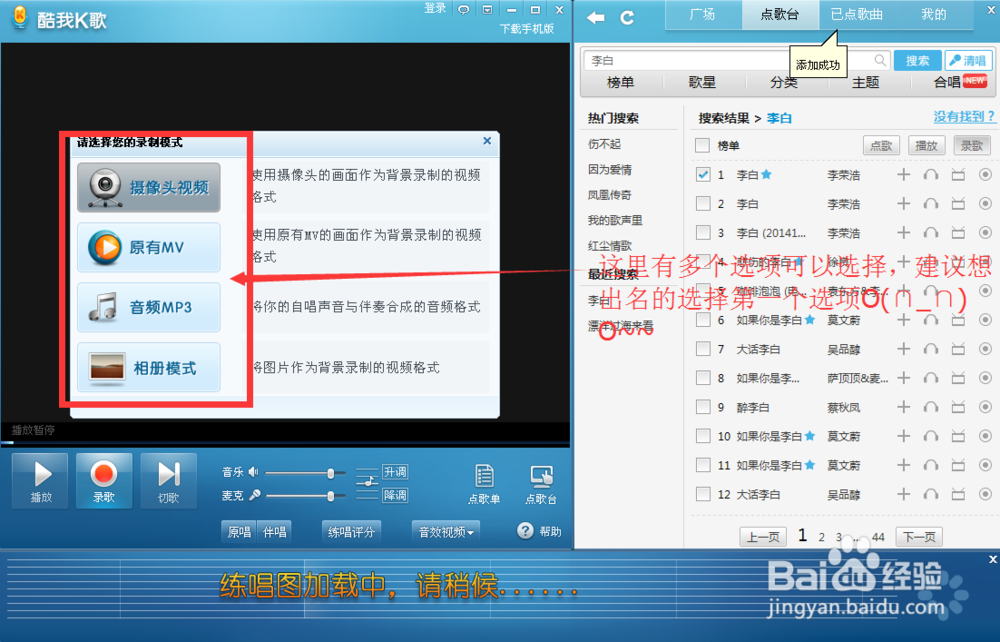This screenshot has height=642, width=1000.
Task: Start recording with the 录歌 button
Action: pos(104,480)
